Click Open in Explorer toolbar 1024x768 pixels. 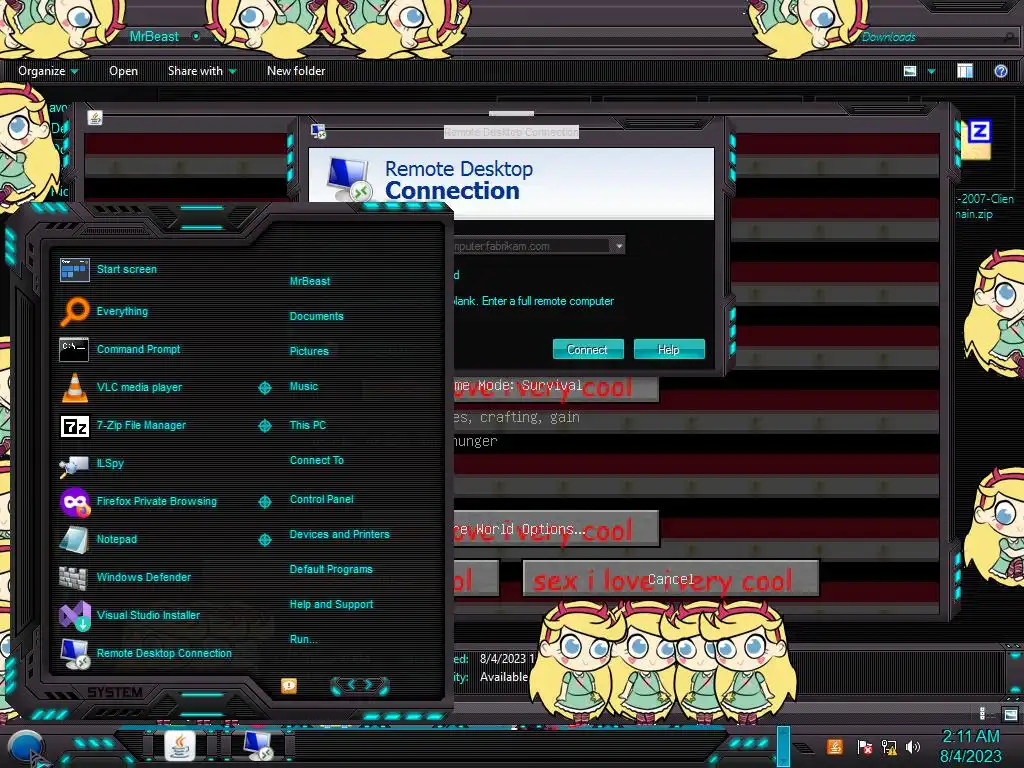(123, 71)
